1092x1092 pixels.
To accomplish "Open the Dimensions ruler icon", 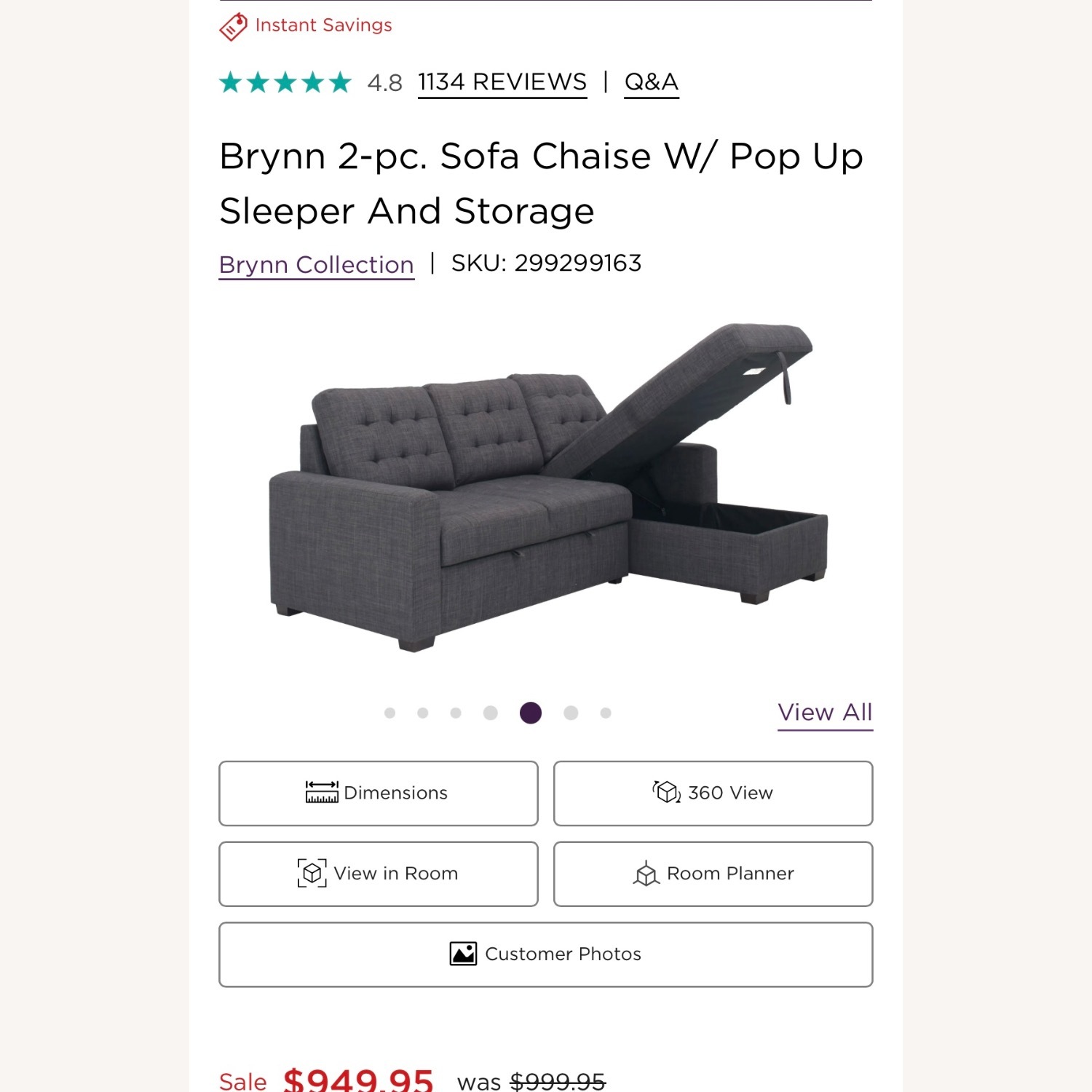I will coord(323,793).
